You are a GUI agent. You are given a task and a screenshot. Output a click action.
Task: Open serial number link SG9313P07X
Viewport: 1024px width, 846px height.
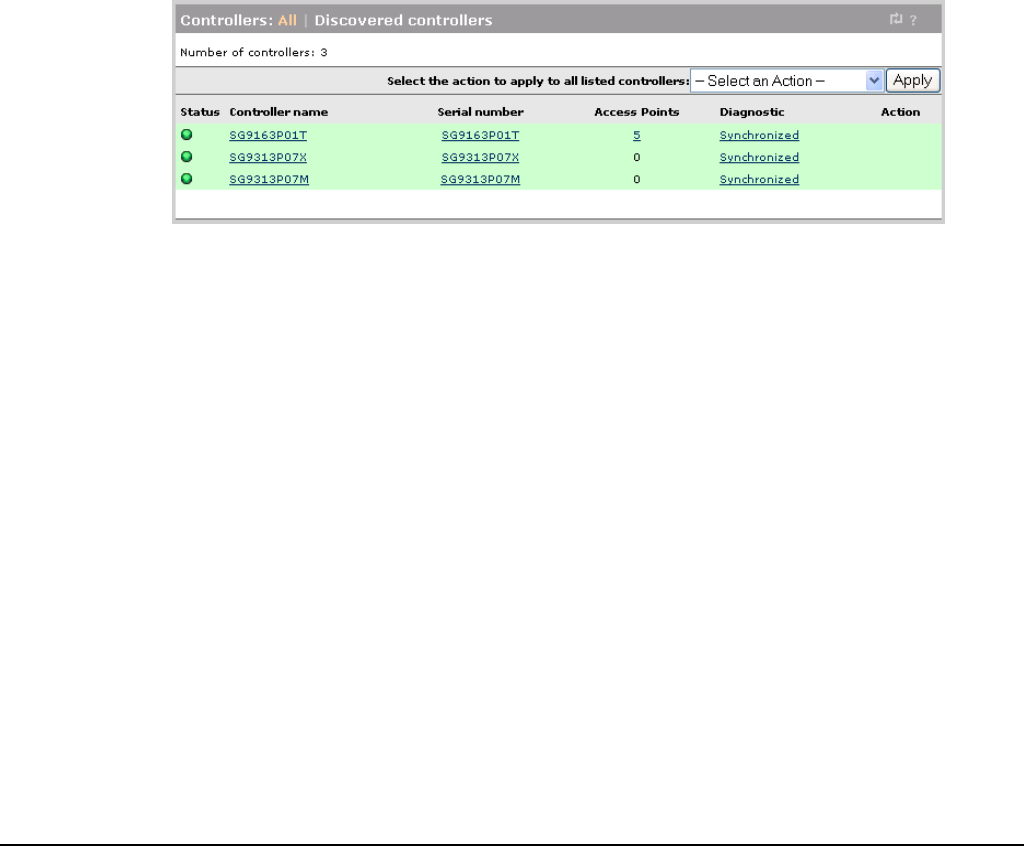pyautogui.click(x=480, y=157)
